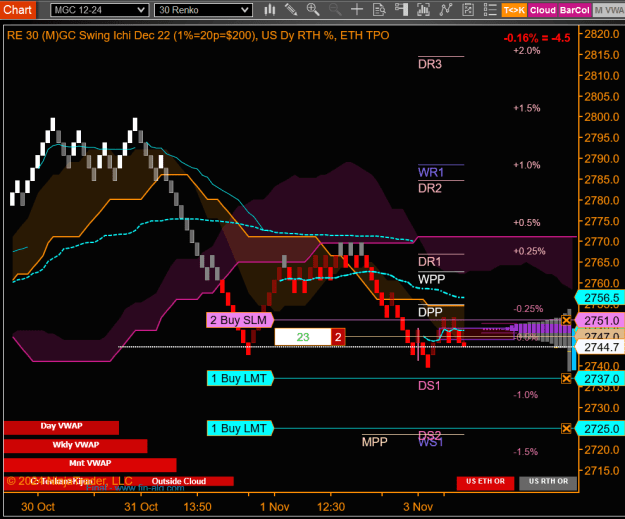625x519 pixels.
Task: Click the 2756.5 cyan price marker
Action: click(x=600, y=298)
